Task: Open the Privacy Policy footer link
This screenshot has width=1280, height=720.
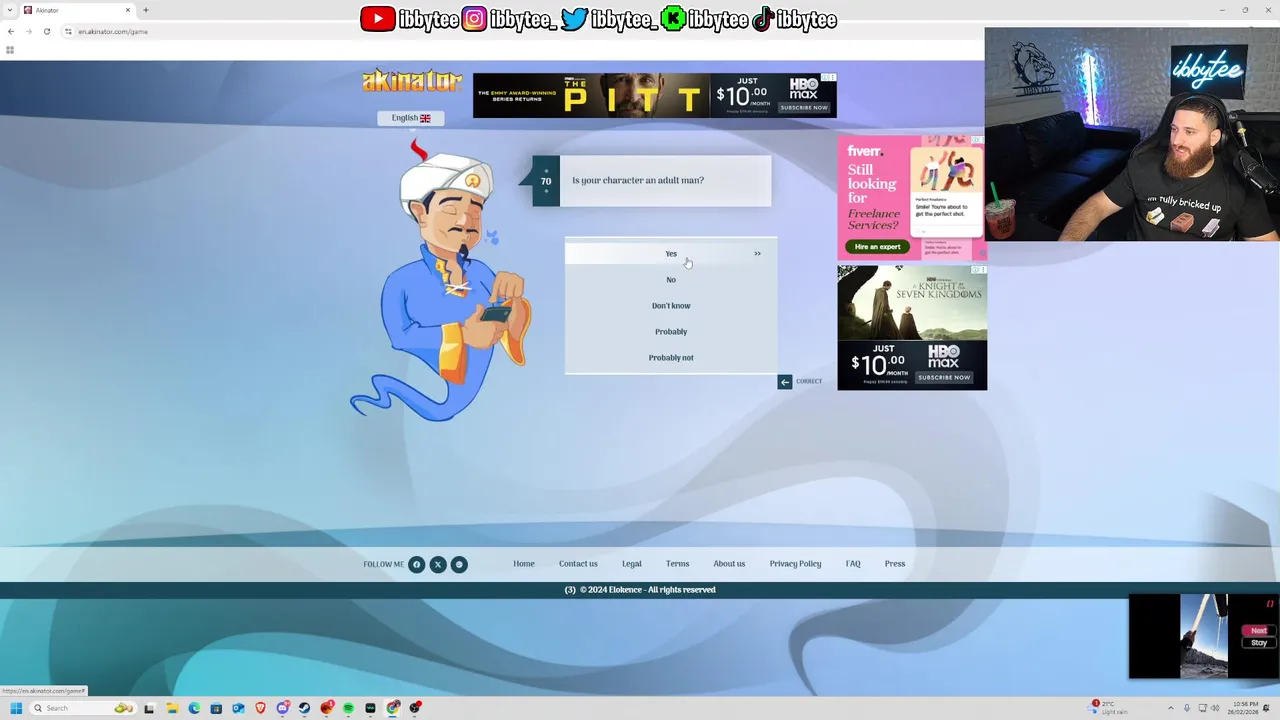Action: [x=795, y=564]
